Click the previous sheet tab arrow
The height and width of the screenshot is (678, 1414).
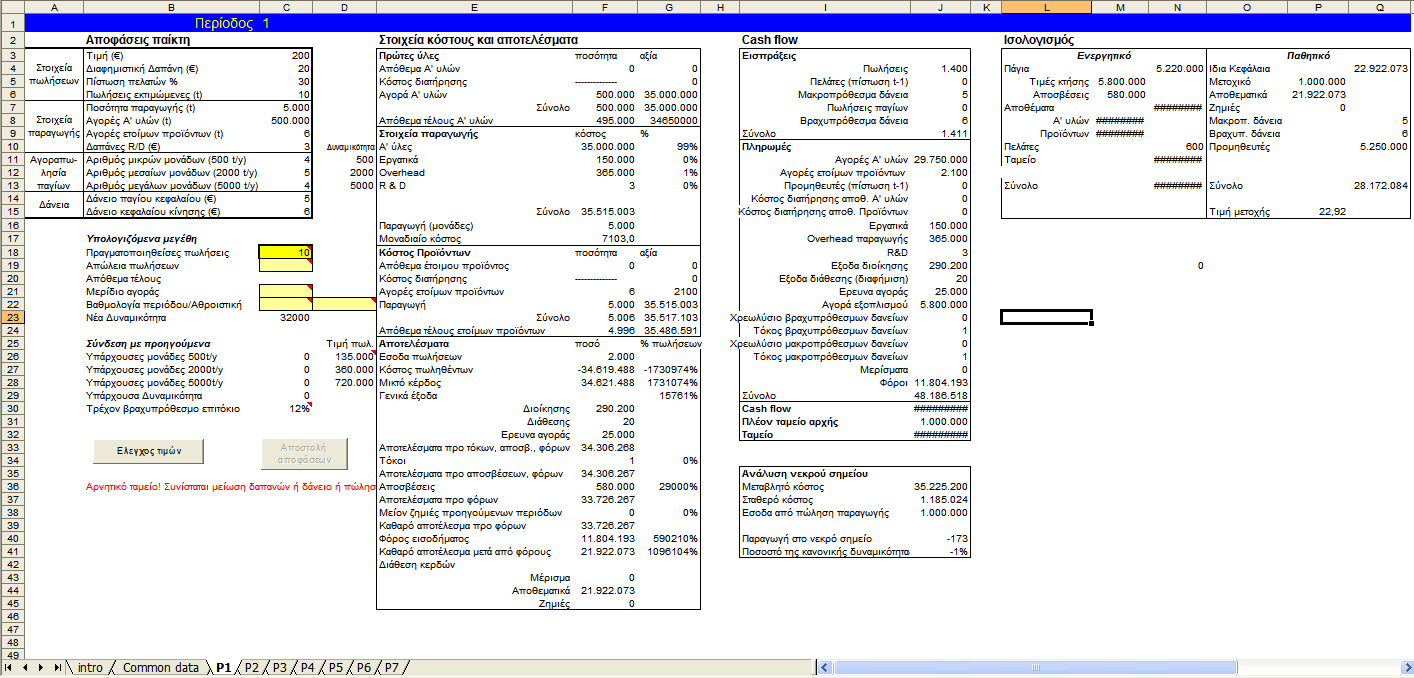tap(25, 667)
